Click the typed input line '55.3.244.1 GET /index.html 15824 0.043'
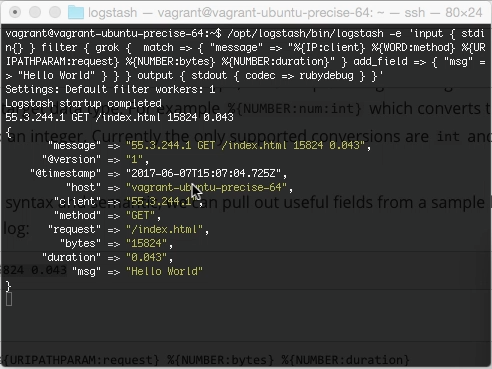Viewport: 492px width, 369px height. pos(119,117)
